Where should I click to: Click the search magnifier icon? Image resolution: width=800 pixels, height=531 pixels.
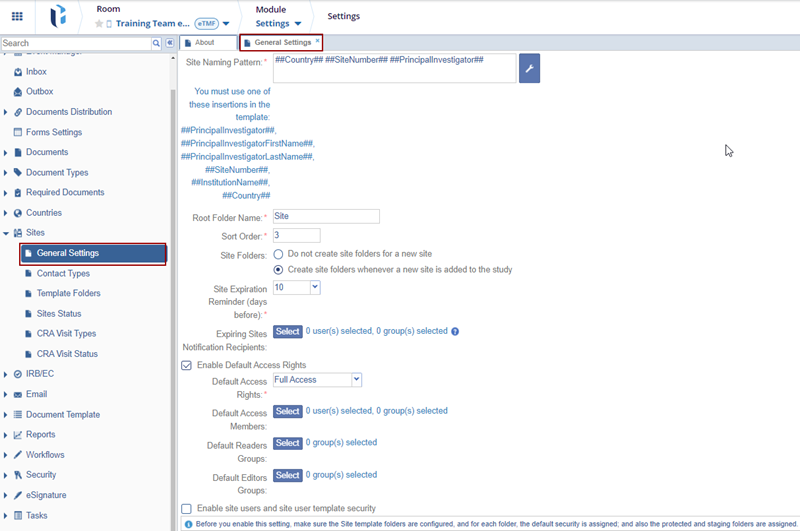[x=156, y=43]
